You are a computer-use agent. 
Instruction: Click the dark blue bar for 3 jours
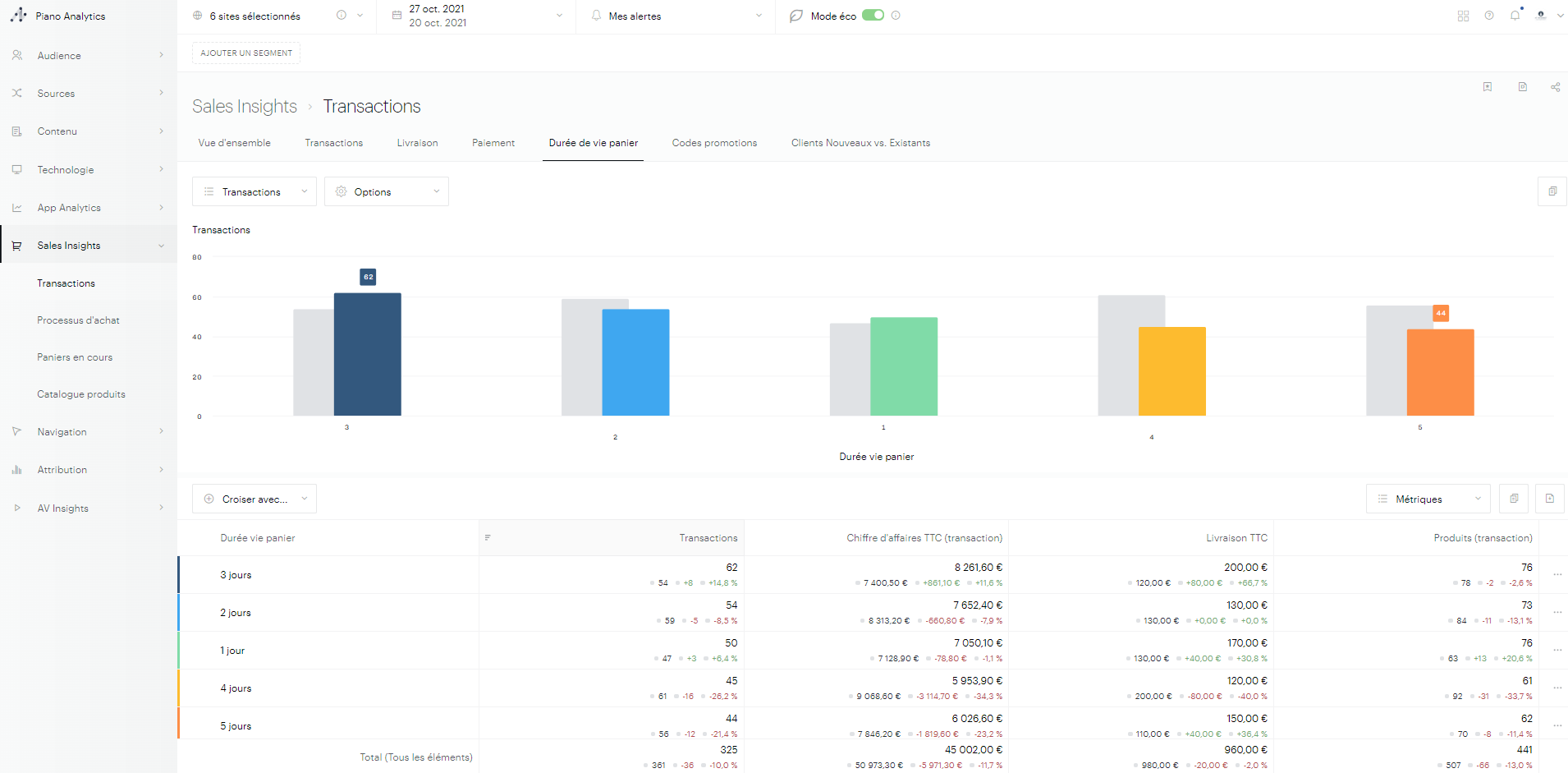[367, 354]
